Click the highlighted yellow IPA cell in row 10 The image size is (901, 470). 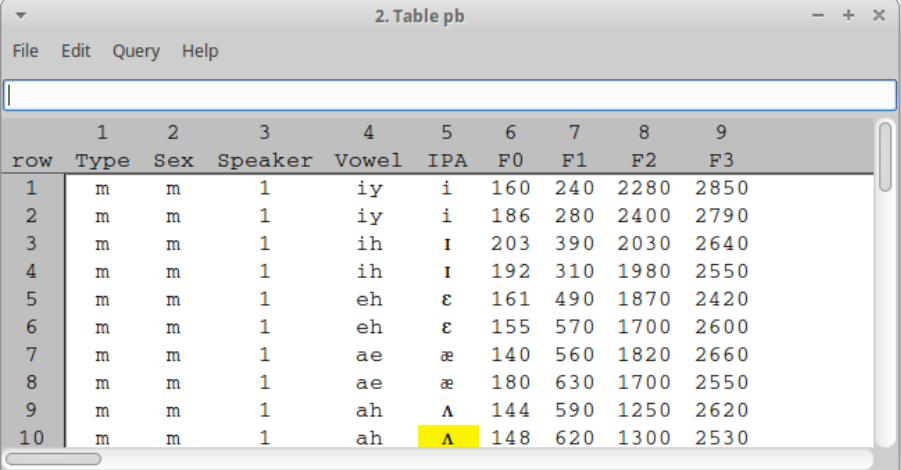[x=448, y=437]
